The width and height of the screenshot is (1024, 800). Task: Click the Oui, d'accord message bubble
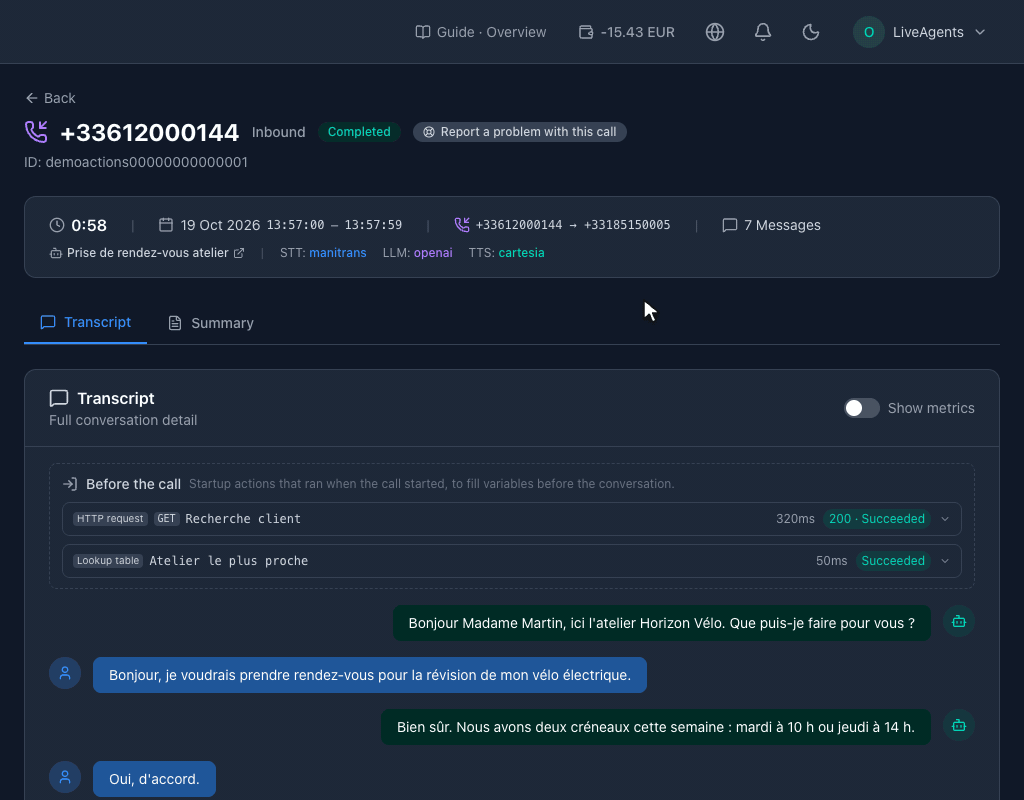(x=154, y=778)
